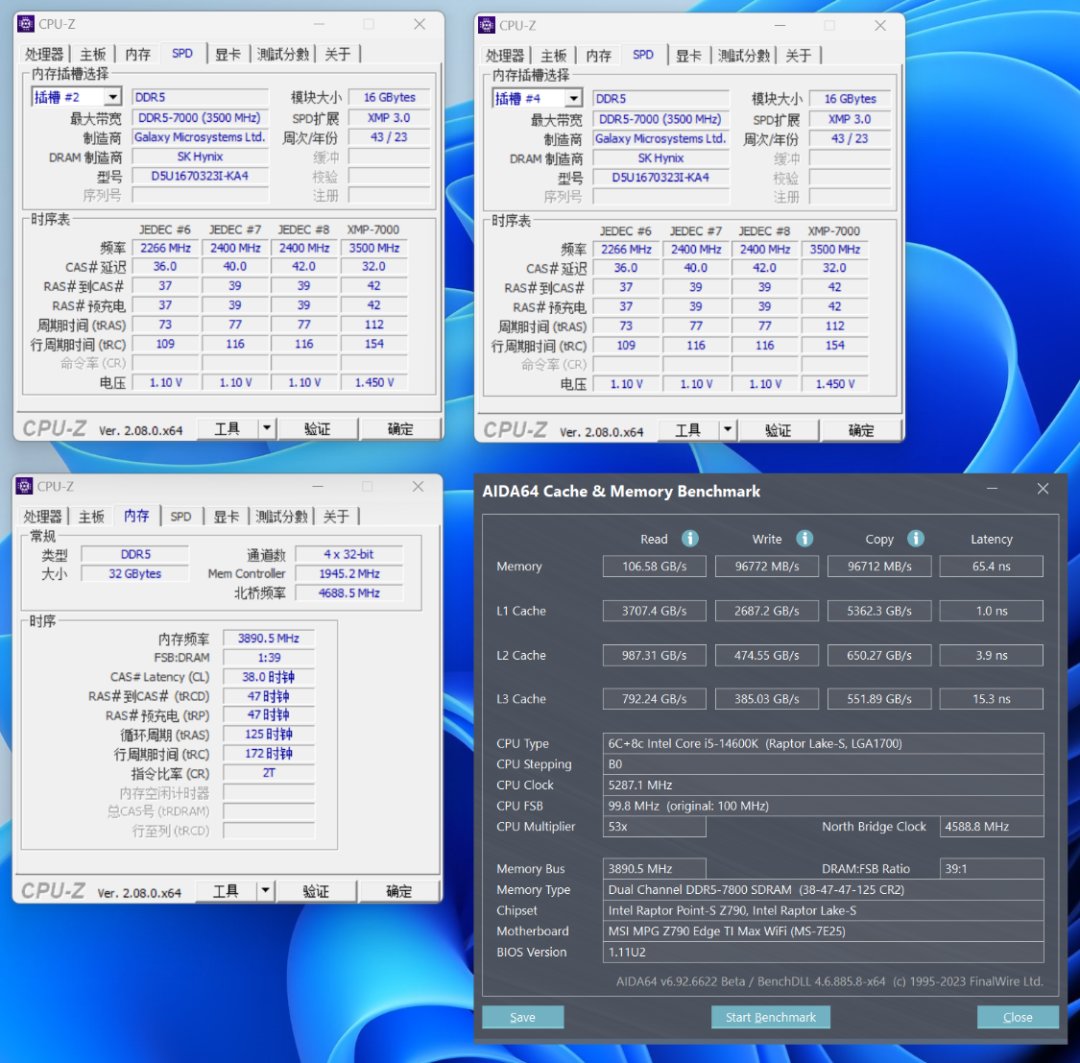
Task: Click DDR5-7000 (3500 MHz) bandwidth in slot #4
Action: pyautogui.click(x=661, y=119)
